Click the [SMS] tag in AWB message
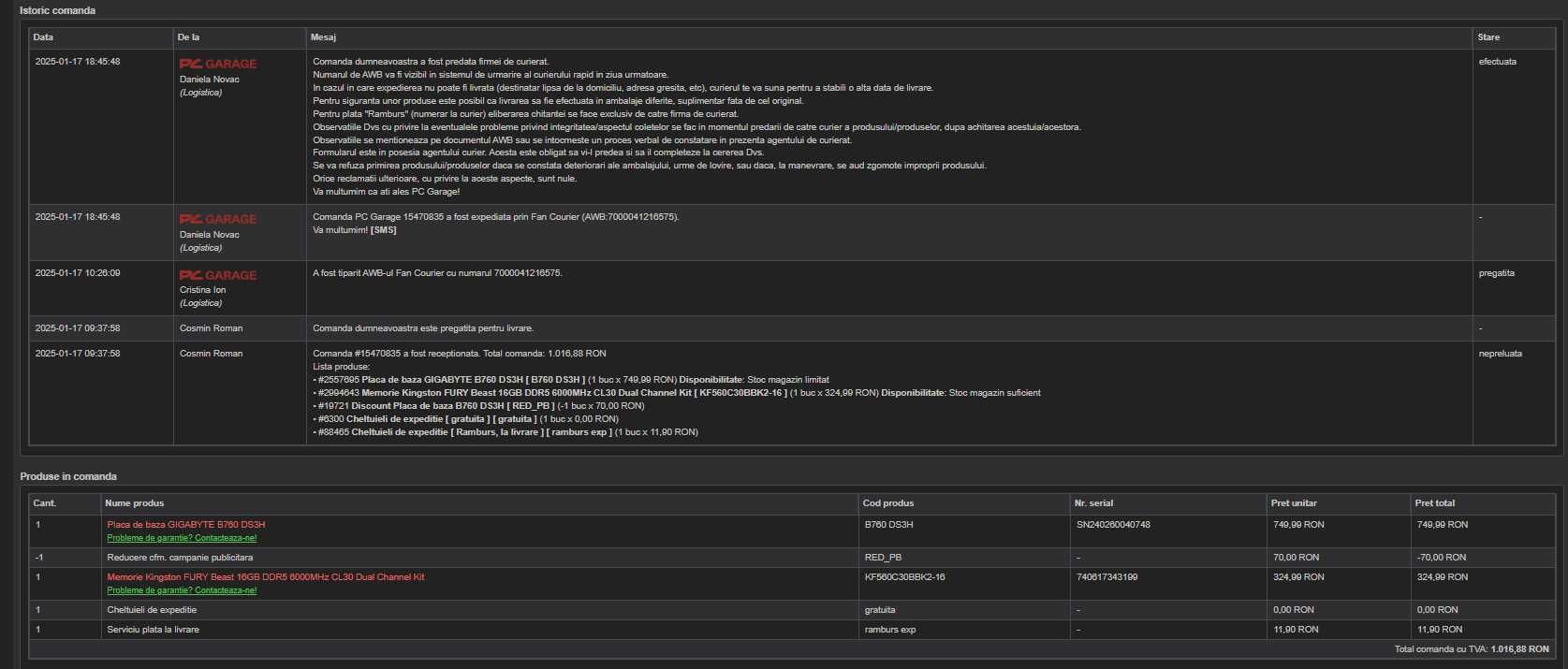 coord(384,230)
